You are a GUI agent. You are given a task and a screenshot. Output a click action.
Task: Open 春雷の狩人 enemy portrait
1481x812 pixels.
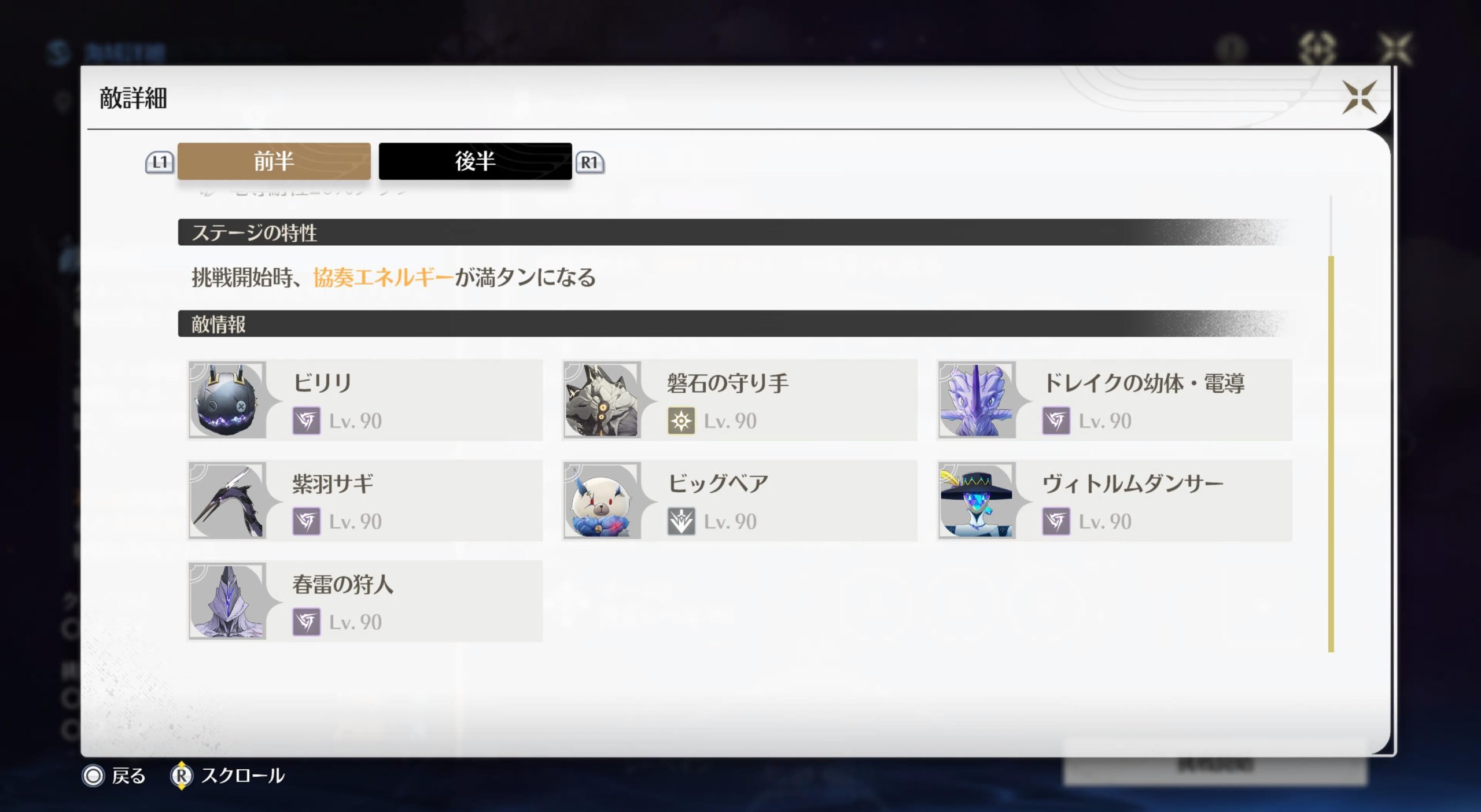[x=227, y=601]
